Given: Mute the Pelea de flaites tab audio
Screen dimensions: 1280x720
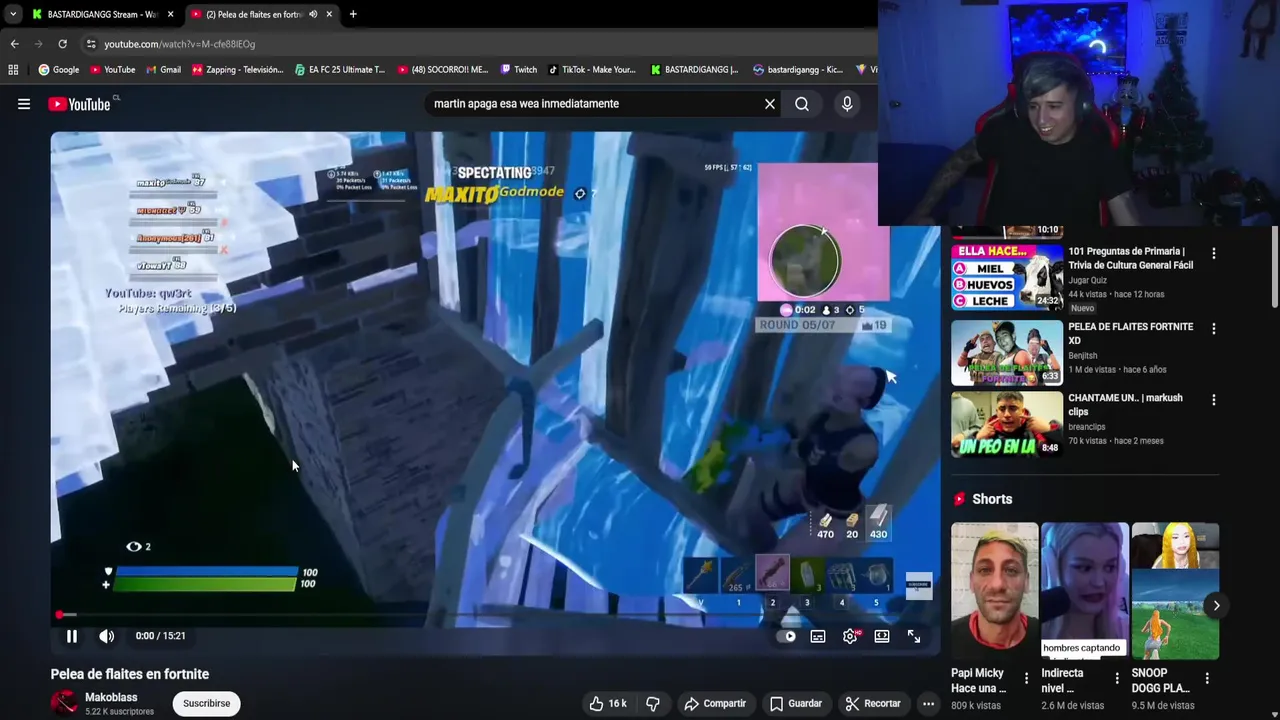Looking at the screenshot, I should pyautogui.click(x=313, y=14).
